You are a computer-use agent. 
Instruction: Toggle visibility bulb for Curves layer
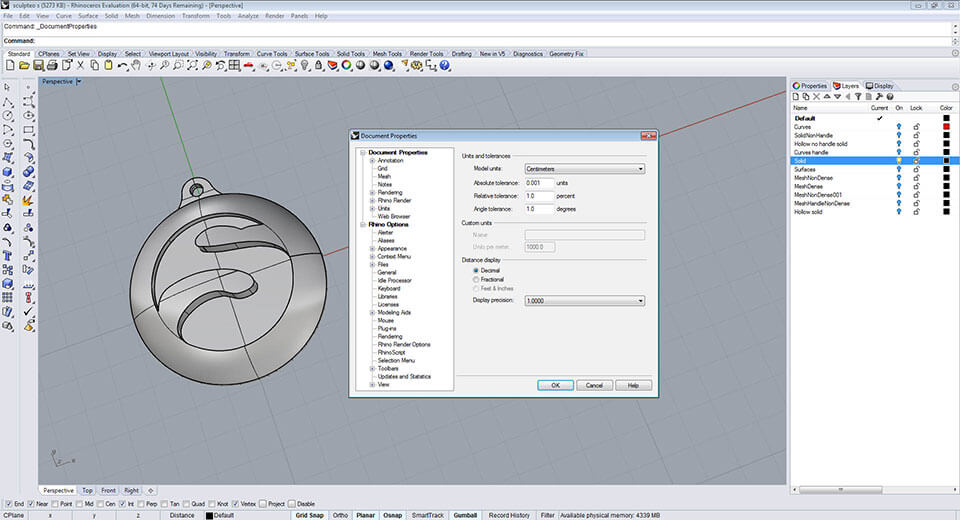click(x=899, y=127)
